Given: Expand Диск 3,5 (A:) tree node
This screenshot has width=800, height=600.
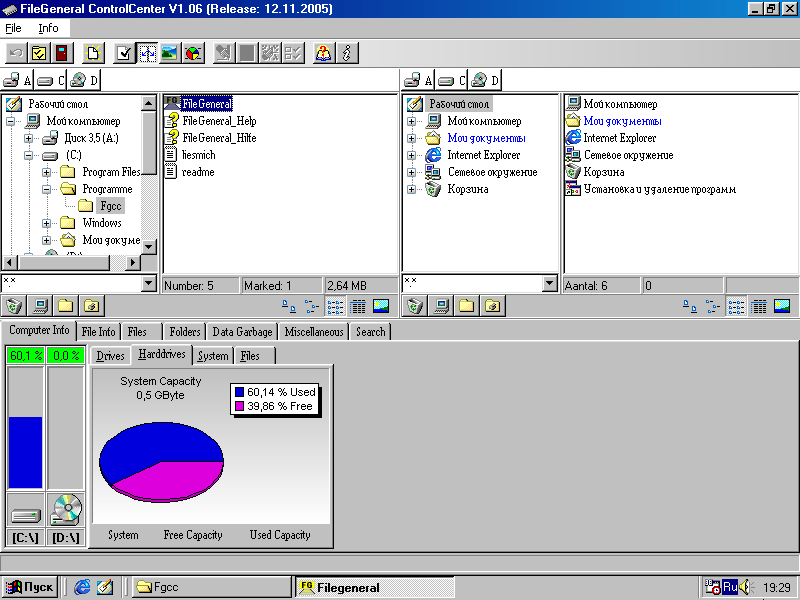Looking at the screenshot, I should [x=29, y=138].
